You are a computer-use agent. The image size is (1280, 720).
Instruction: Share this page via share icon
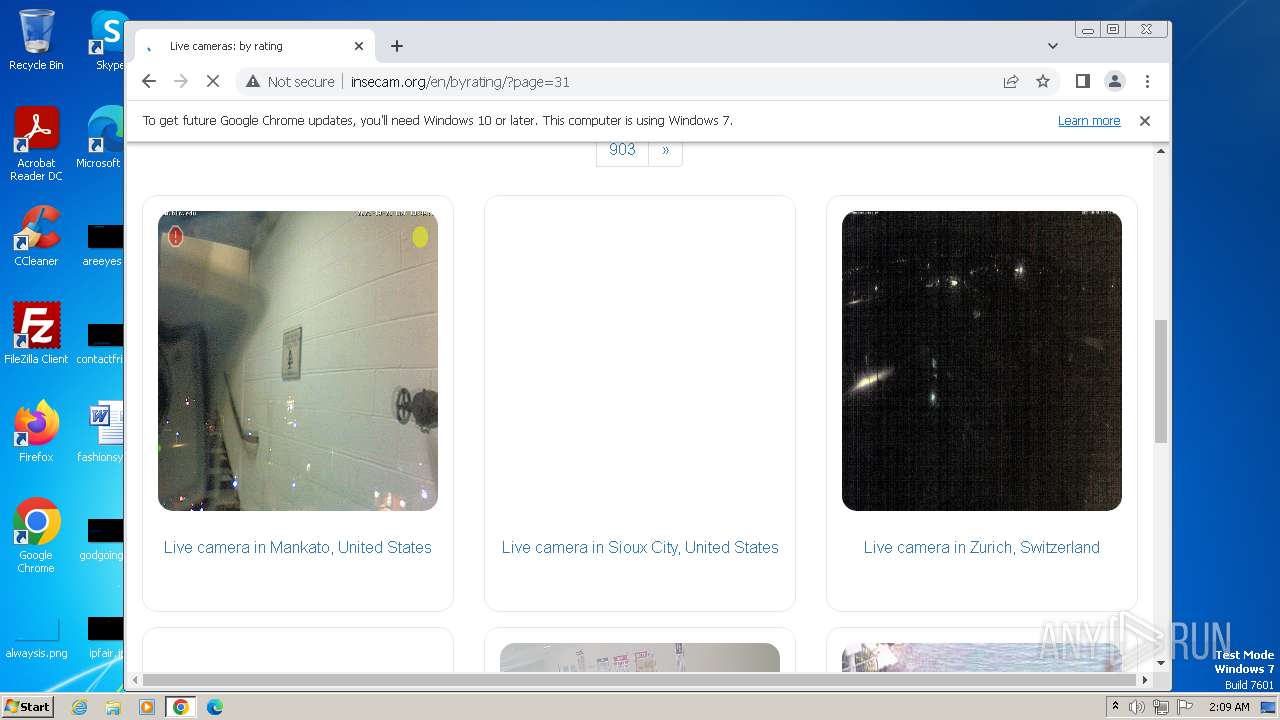click(1011, 81)
